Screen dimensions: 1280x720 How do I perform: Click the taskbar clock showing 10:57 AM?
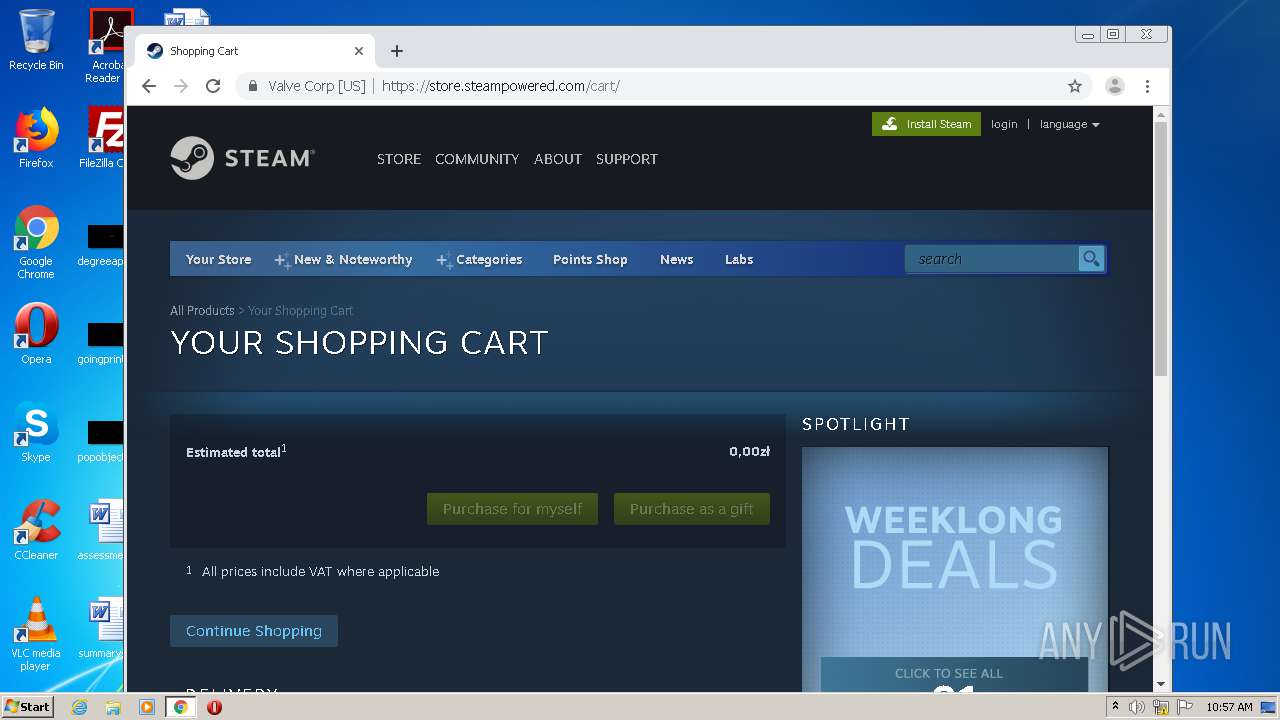(x=1229, y=707)
